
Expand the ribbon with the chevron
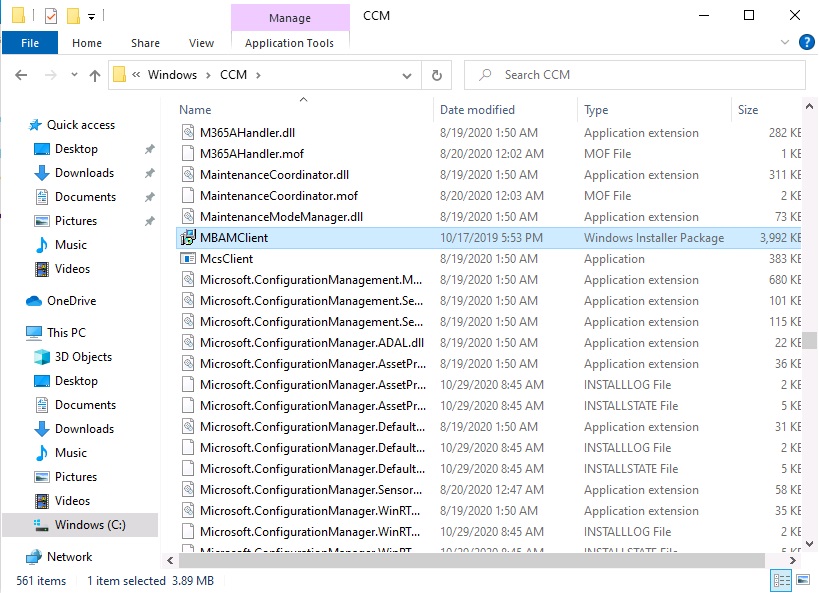(785, 42)
